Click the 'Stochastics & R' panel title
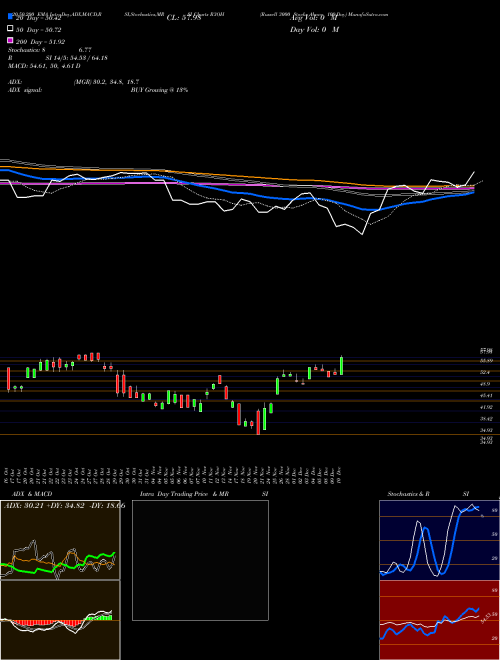This screenshot has height=660, width=500. [x=409, y=494]
